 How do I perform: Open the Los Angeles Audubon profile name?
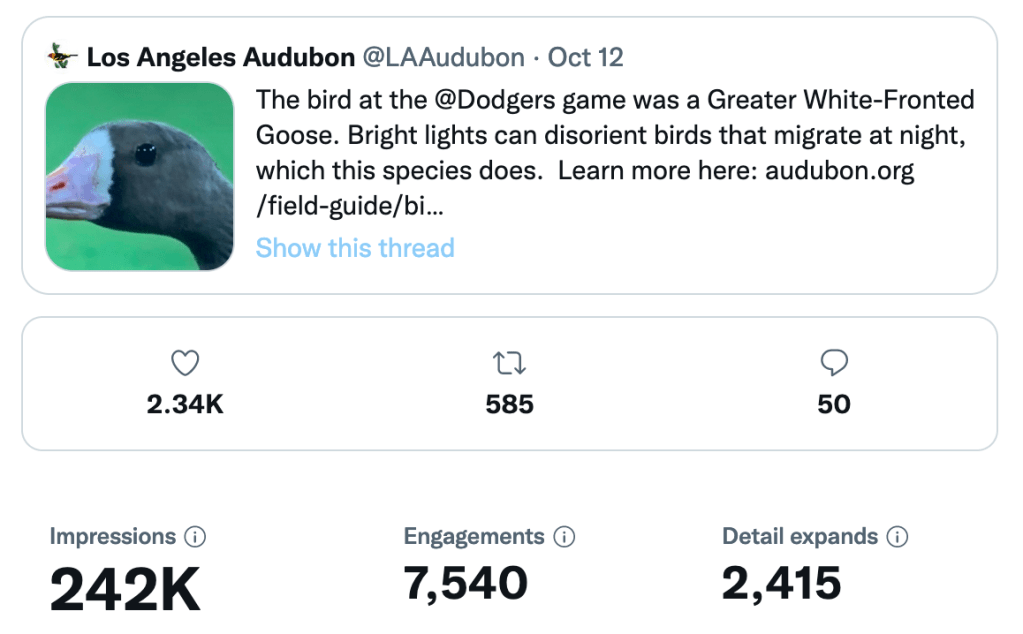[x=220, y=57]
